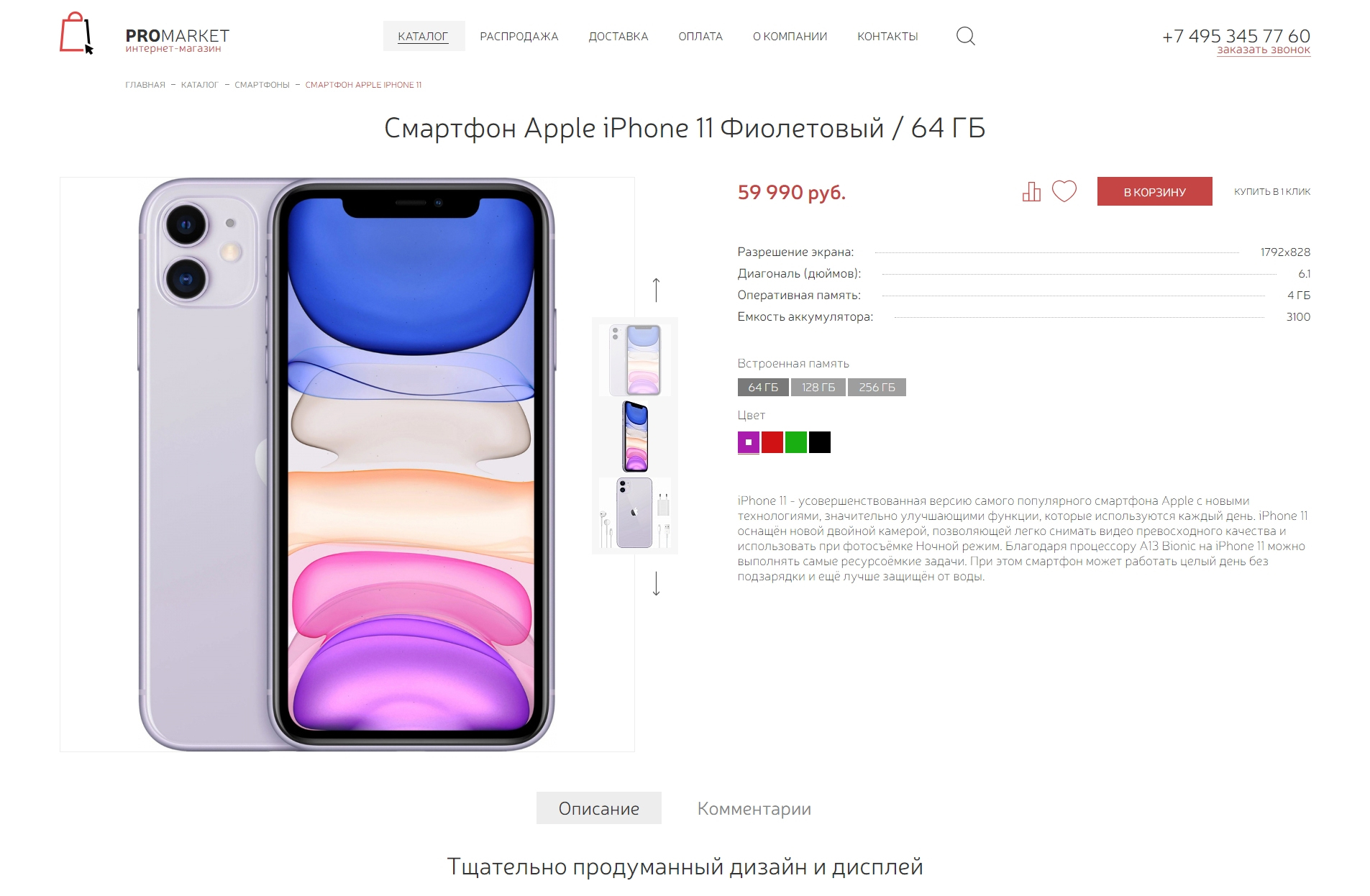Open the Распродажа menu item
This screenshot has height=896, width=1370.
pyautogui.click(x=519, y=36)
